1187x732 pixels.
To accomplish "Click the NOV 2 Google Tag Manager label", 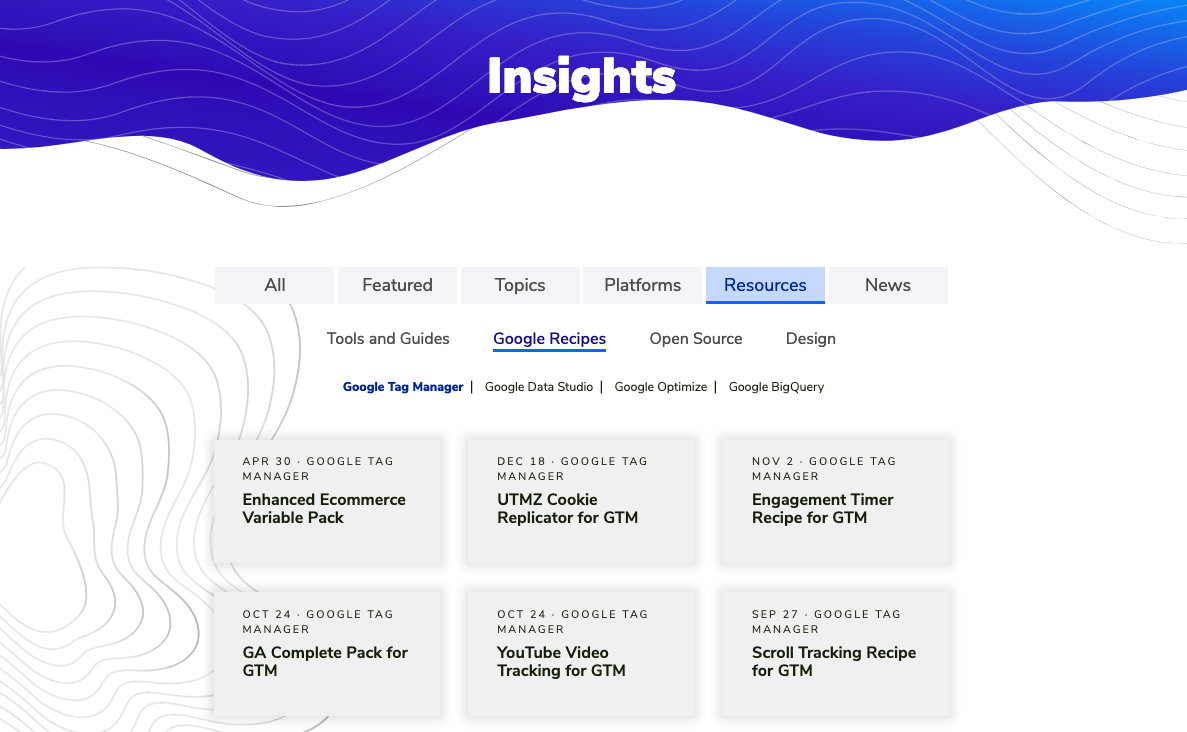I will point(824,469).
